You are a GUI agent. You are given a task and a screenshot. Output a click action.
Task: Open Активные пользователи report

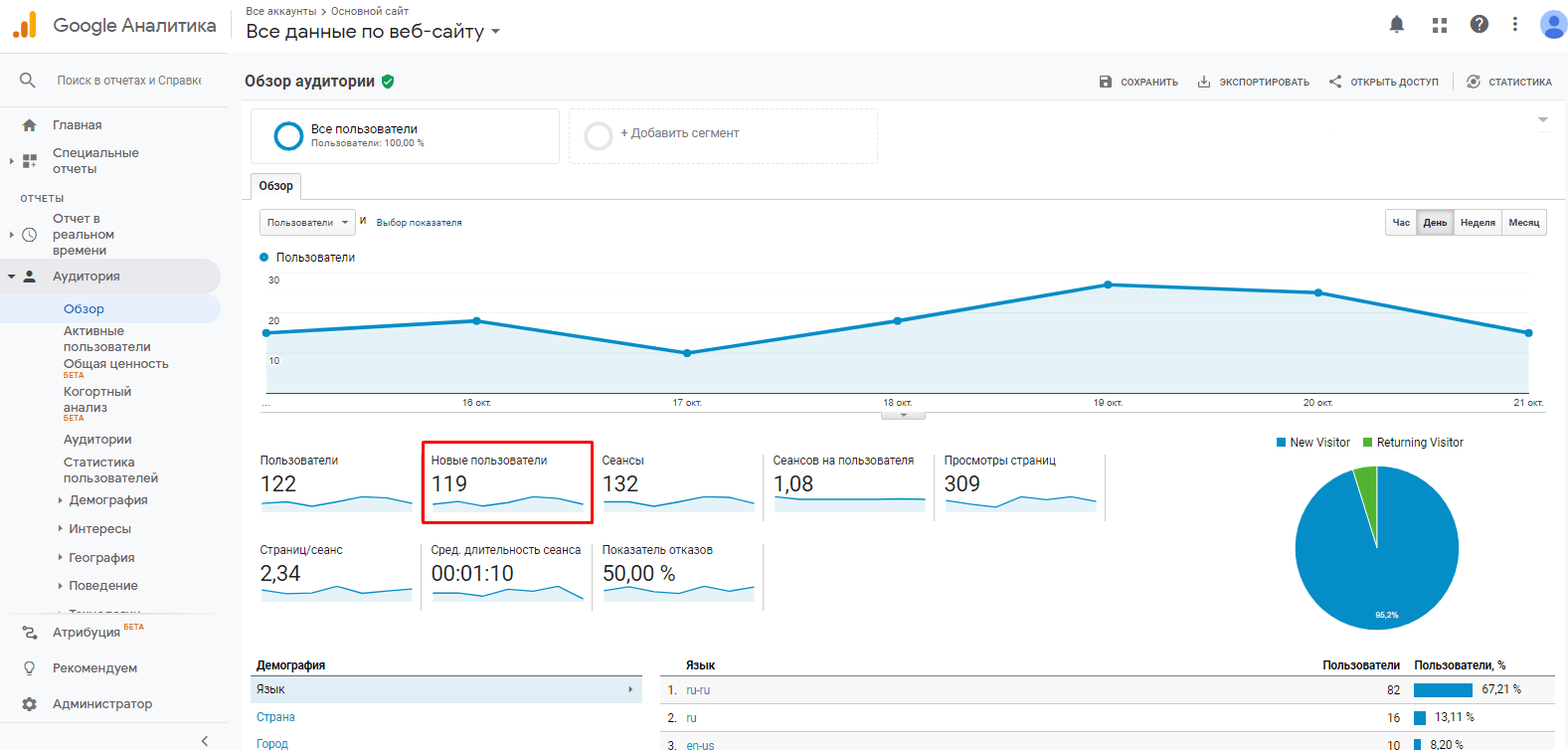tap(107, 339)
